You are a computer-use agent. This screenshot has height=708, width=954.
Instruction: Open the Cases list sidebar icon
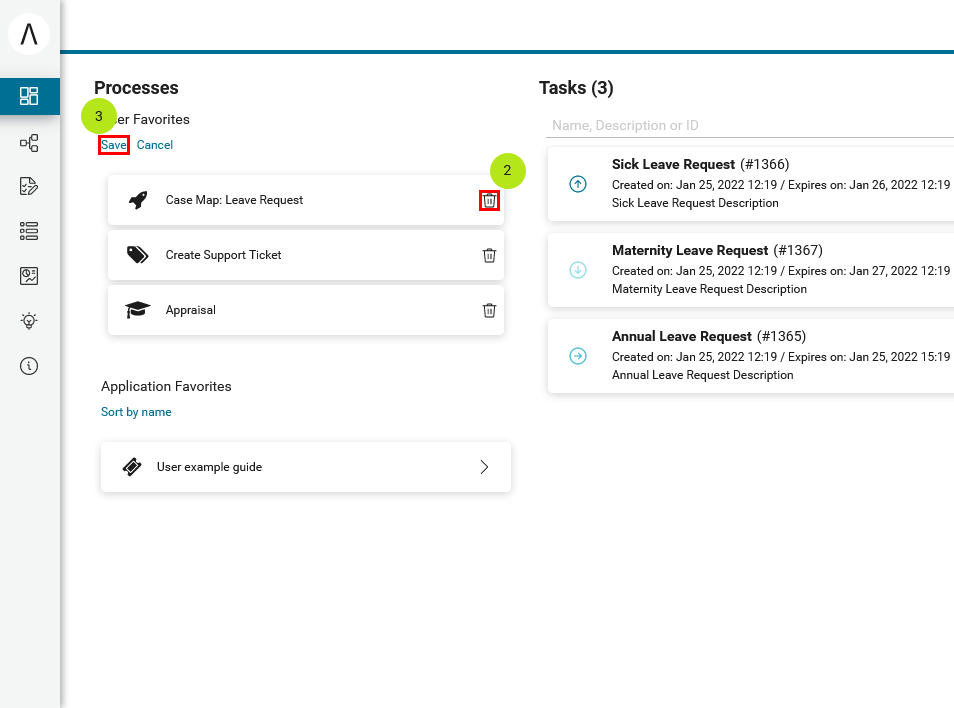click(x=29, y=231)
